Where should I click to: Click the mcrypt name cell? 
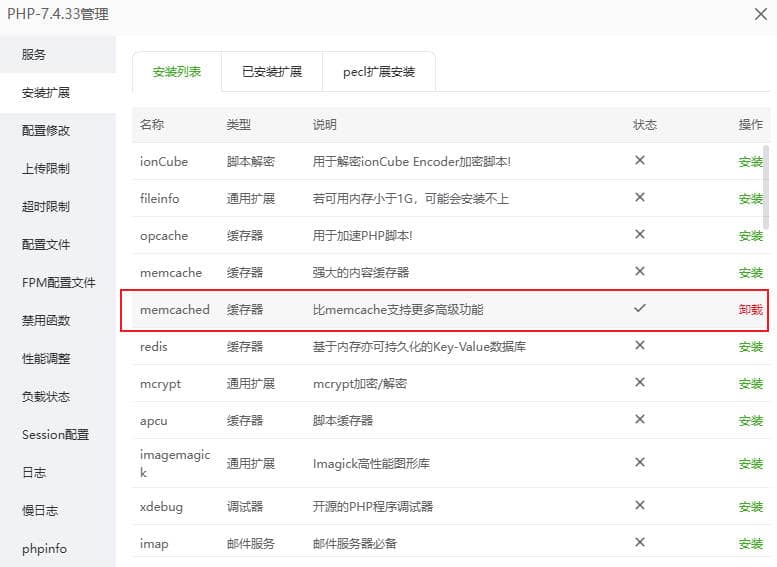pyautogui.click(x=161, y=384)
